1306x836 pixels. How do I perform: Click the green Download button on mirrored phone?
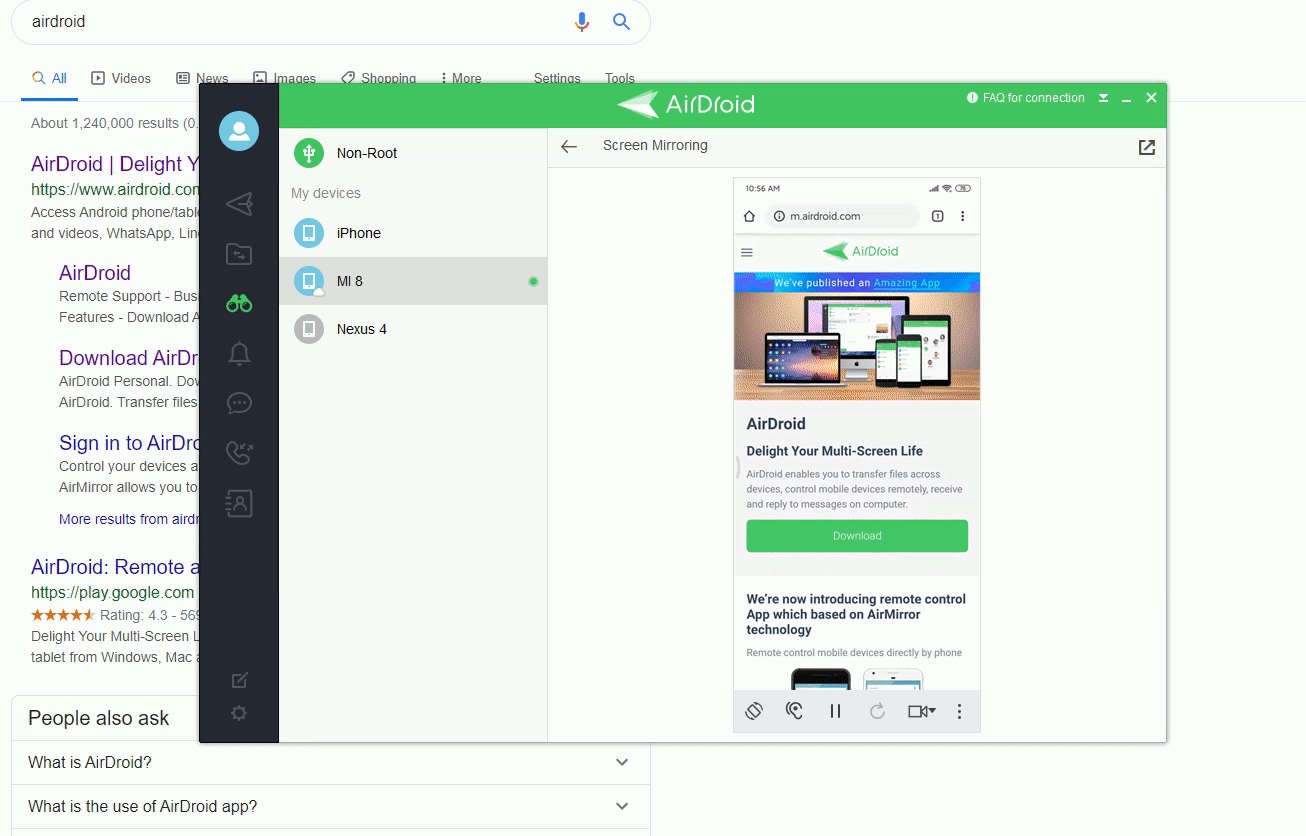point(857,536)
